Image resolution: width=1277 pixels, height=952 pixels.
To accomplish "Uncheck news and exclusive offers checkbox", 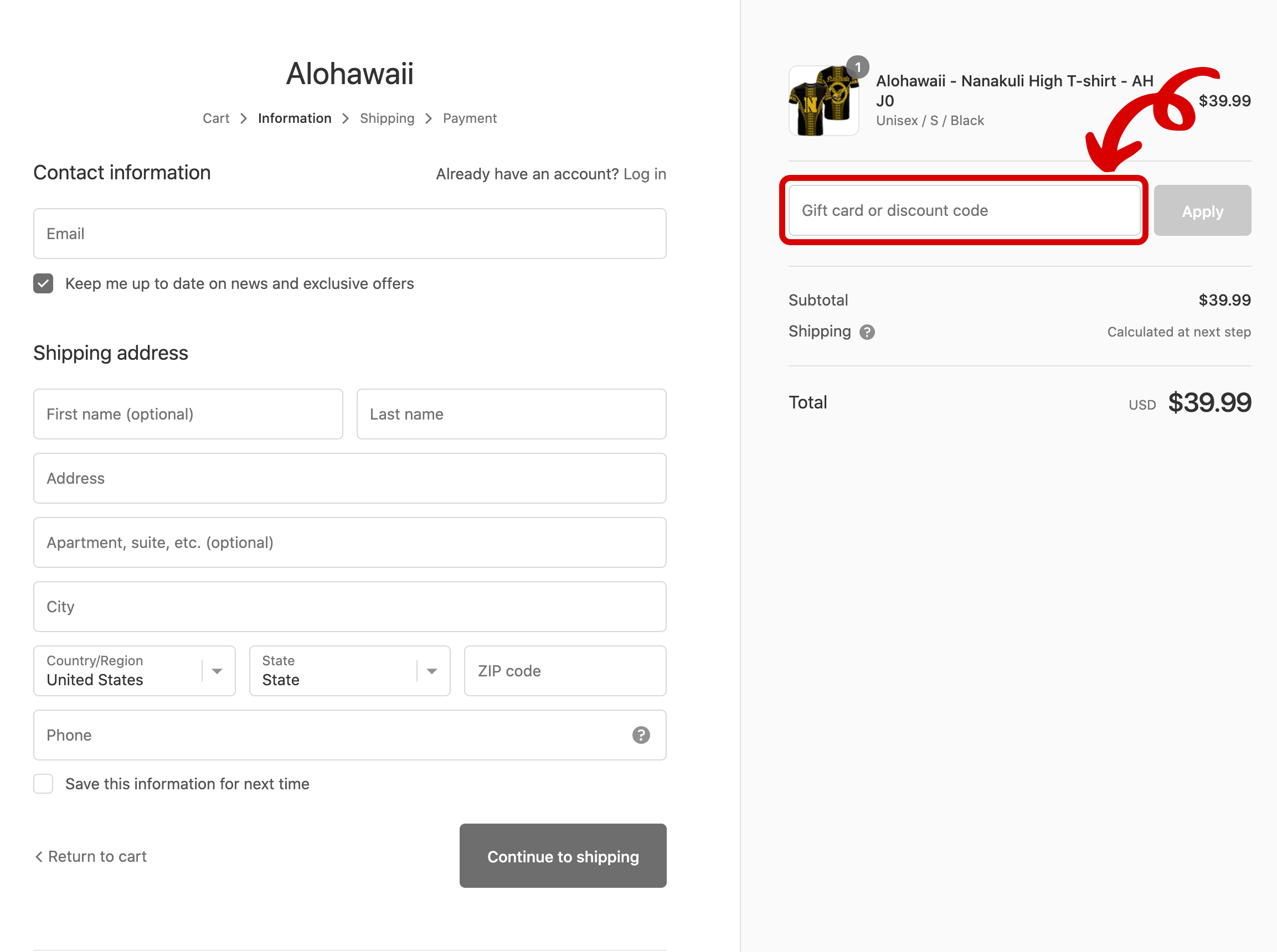I will 43,283.
